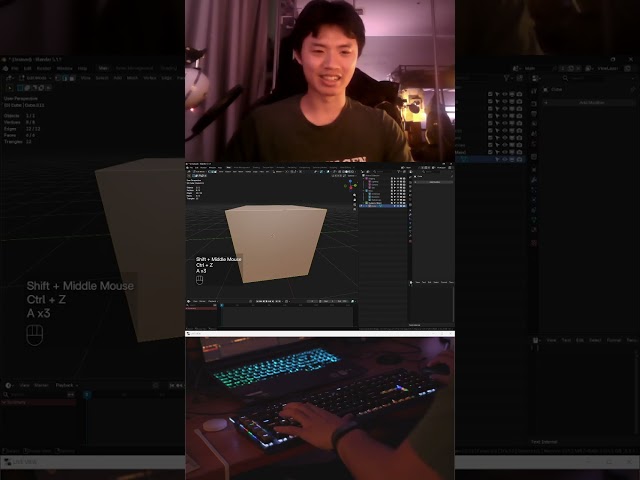
Task: Open the Mesh menu in viewport header
Action: pyautogui.click(x=132, y=78)
